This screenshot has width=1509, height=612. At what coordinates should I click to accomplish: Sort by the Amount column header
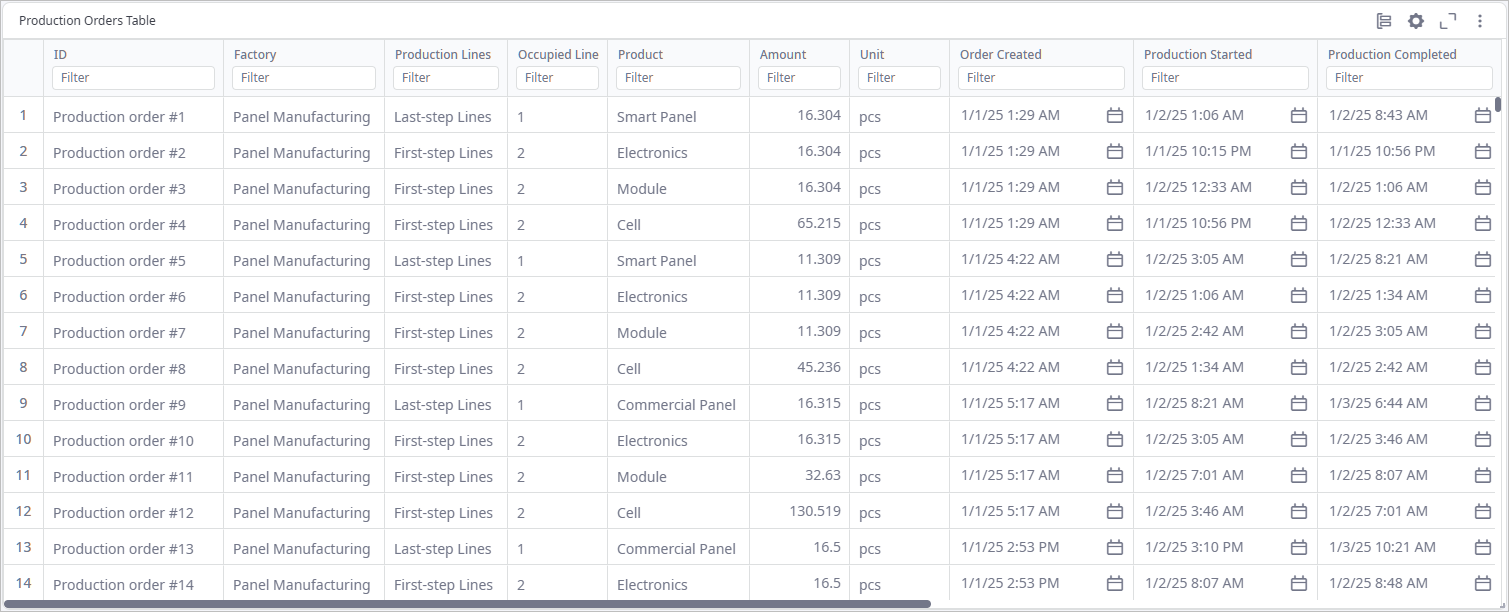[x=783, y=55]
